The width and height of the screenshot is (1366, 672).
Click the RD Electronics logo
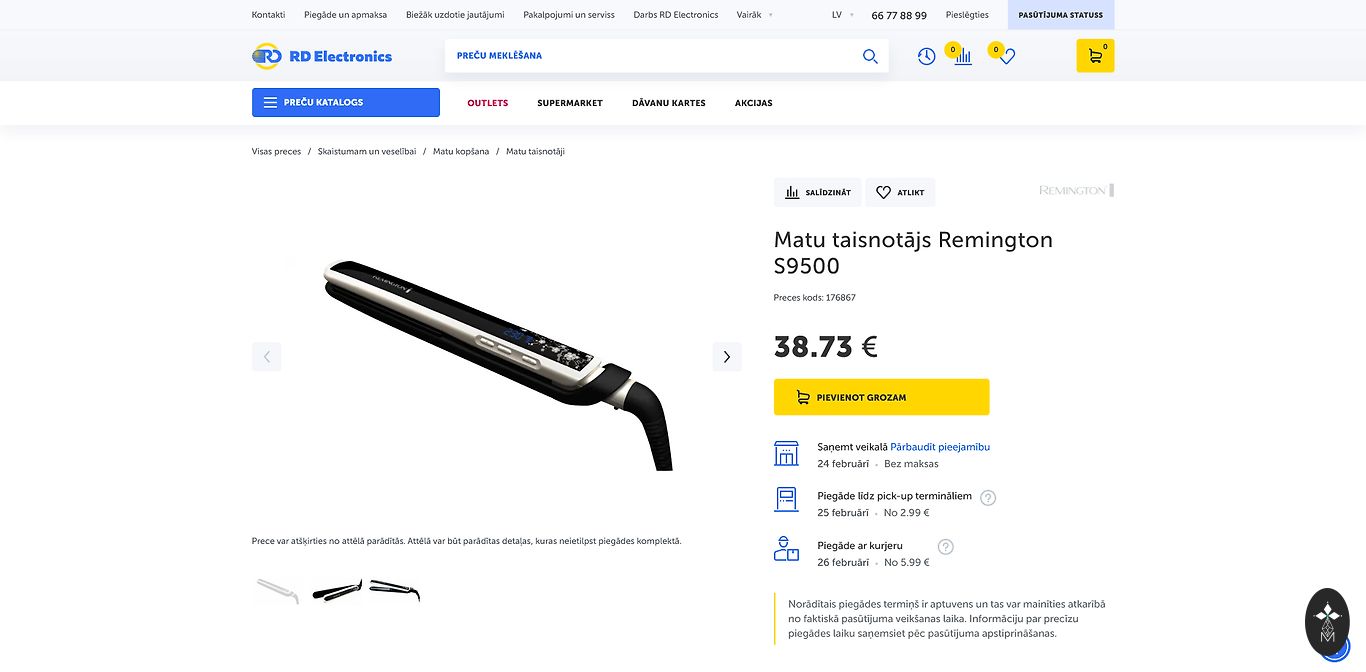pyautogui.click(x=322, y=56)
